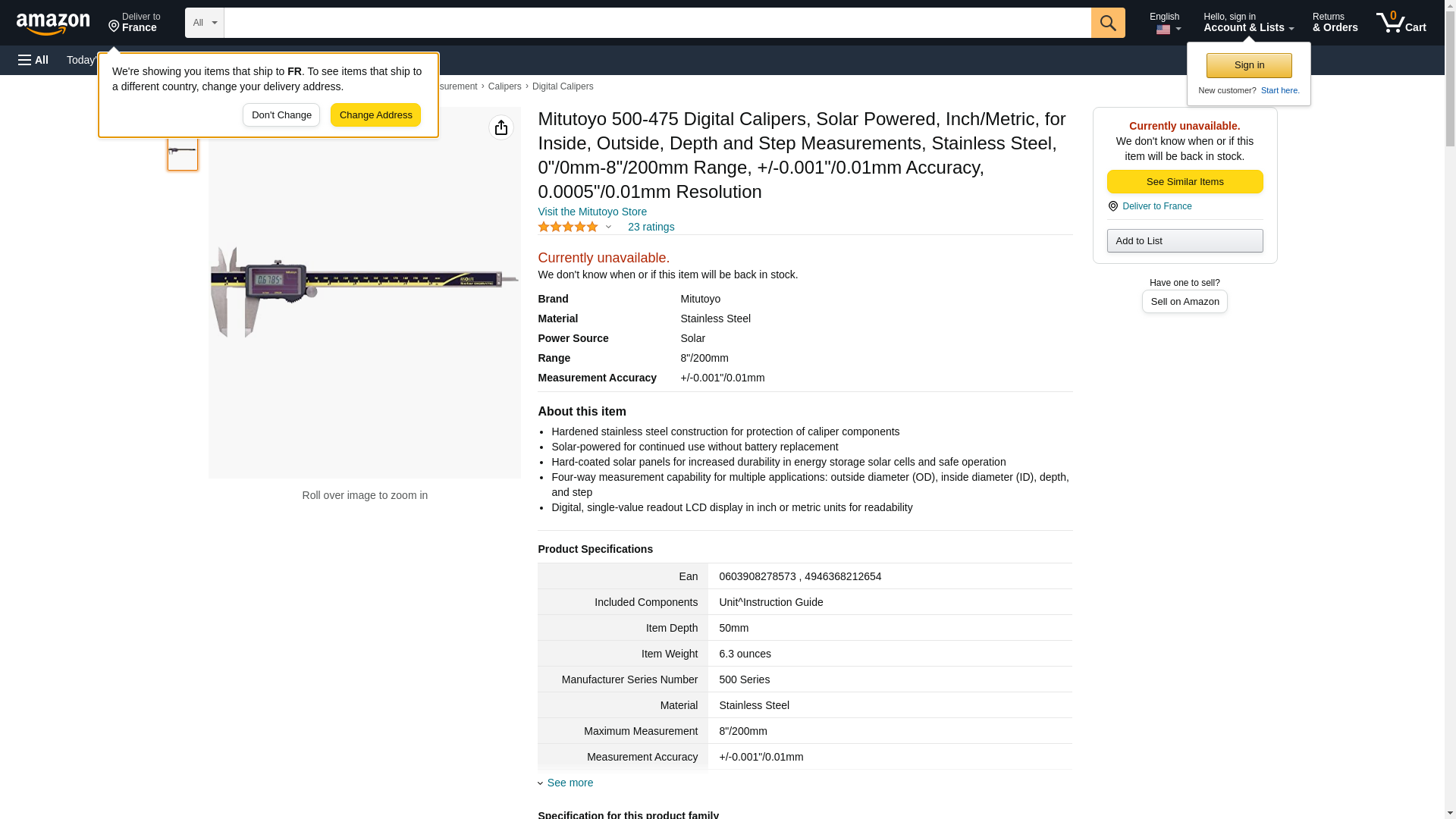Visit the Mitutoyo Store link
The height and width of the screenshot is (819, 1456).
point(592,212)
